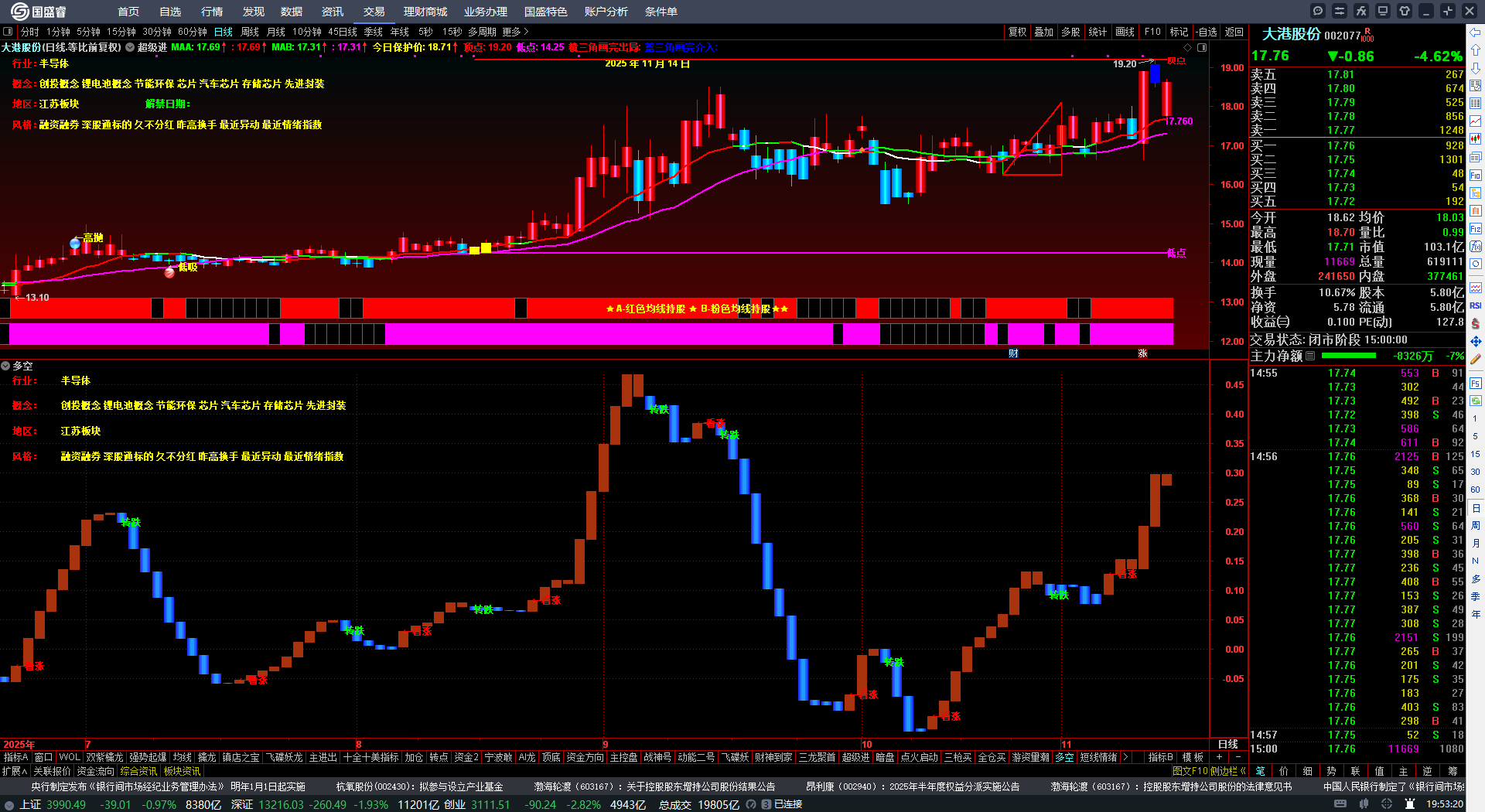Click the F12 trading sidebar icon
1485x812 pixels.
(1476, 229)
